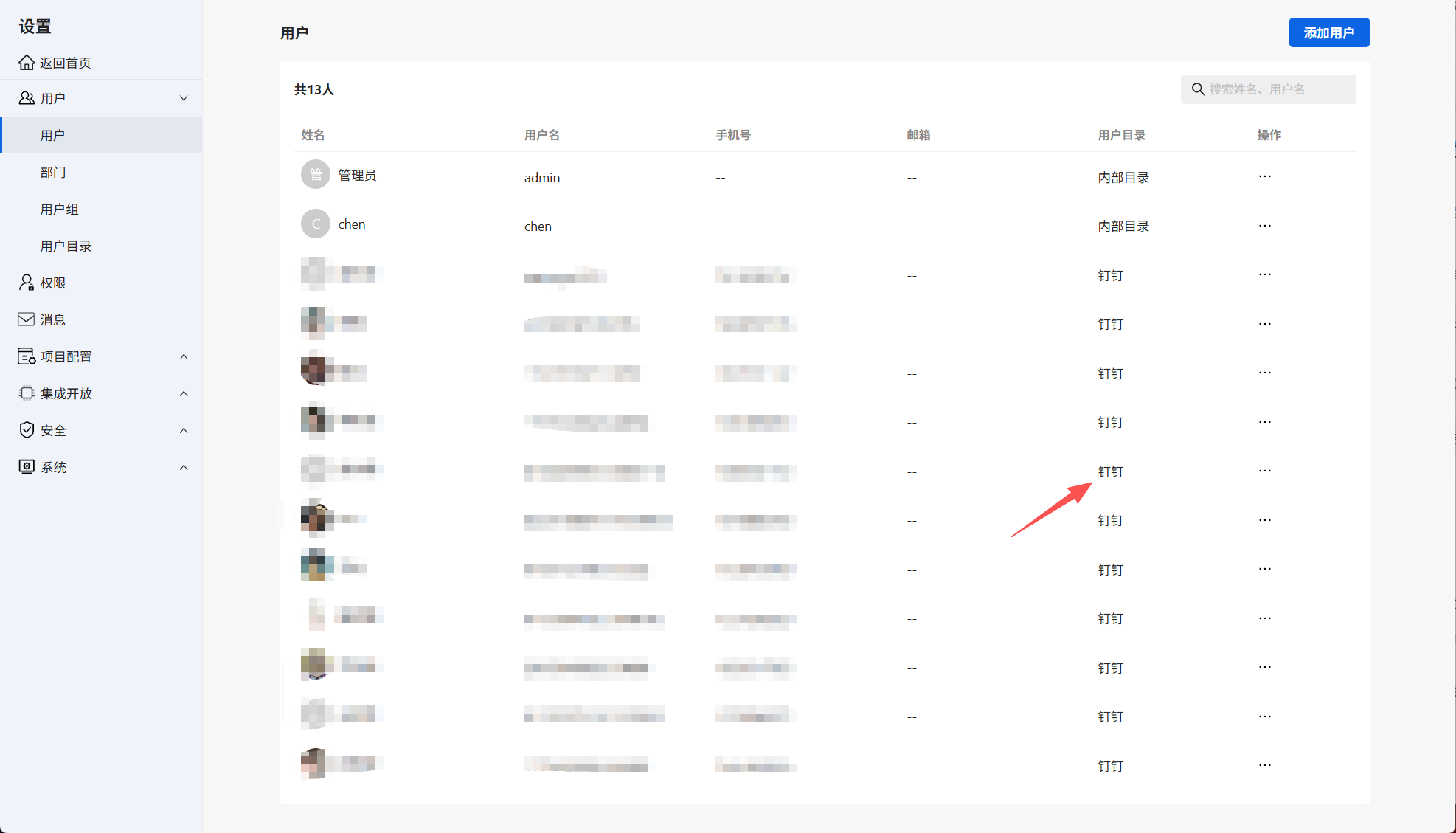Expand the 系统 section chevron
1456x833 pixels.
184,467
